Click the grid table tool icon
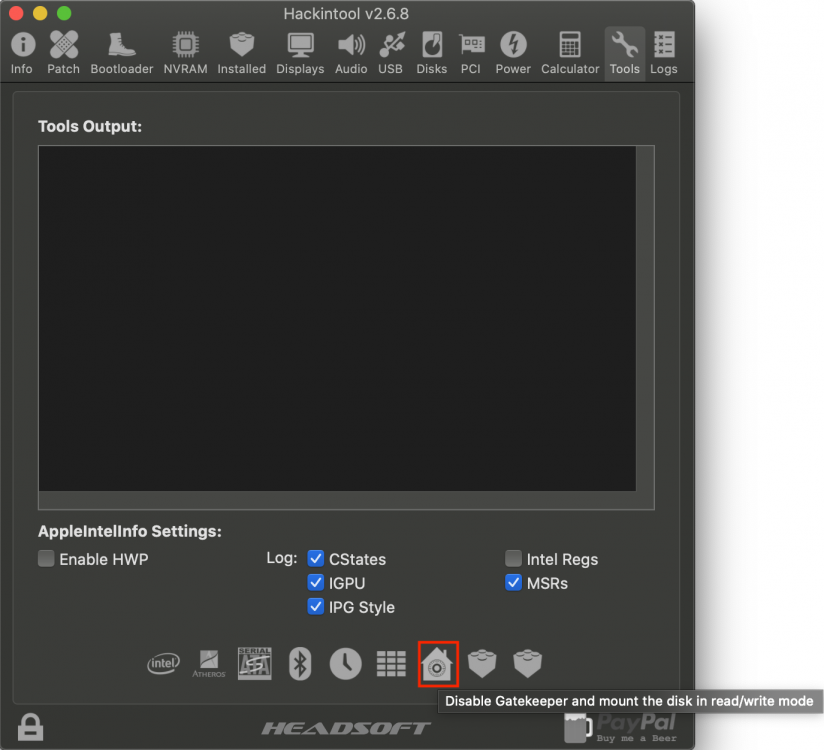Image resolution: width=824 pixels, height=750 pixels. (391, 663)
